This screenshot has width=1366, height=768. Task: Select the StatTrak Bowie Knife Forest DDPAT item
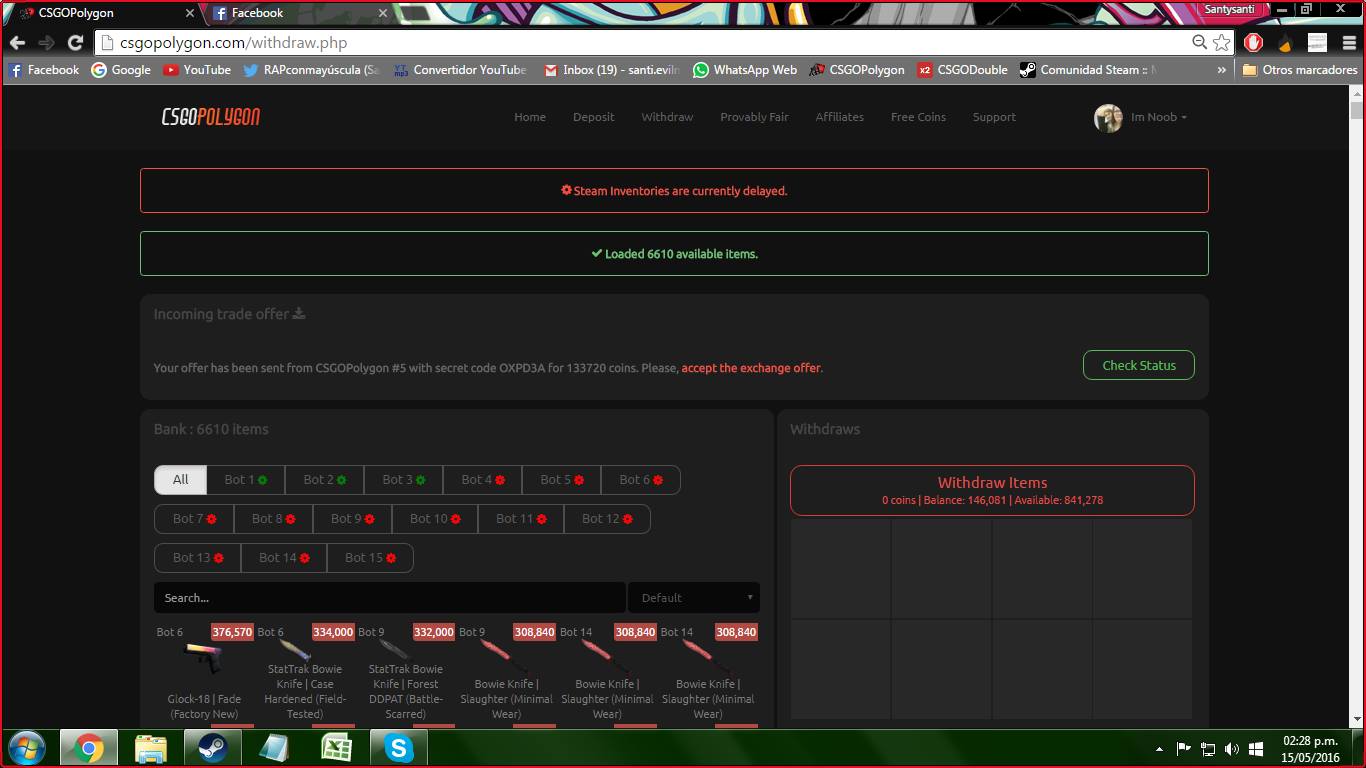(x=405, y=672)
